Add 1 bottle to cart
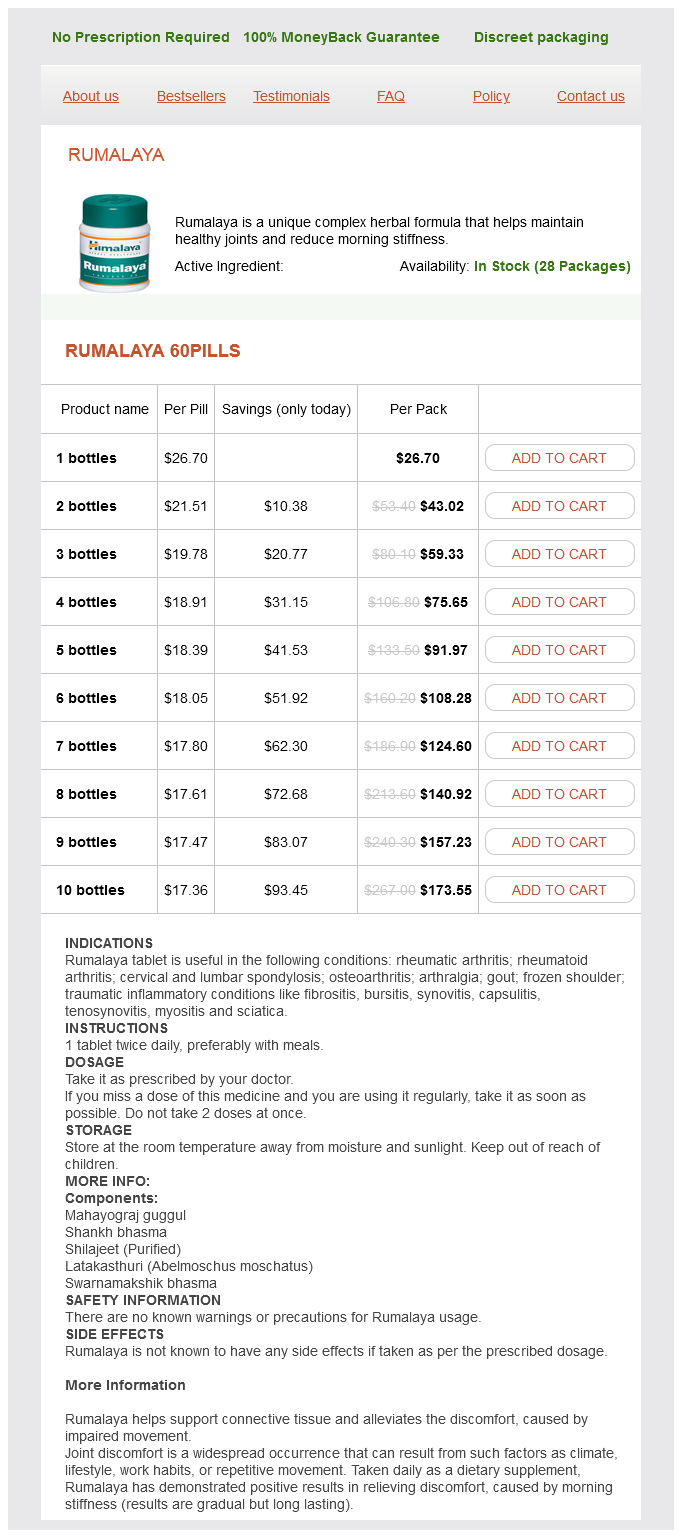Image resolution: width=682 pixels, height=1538 pixels. 559,458
